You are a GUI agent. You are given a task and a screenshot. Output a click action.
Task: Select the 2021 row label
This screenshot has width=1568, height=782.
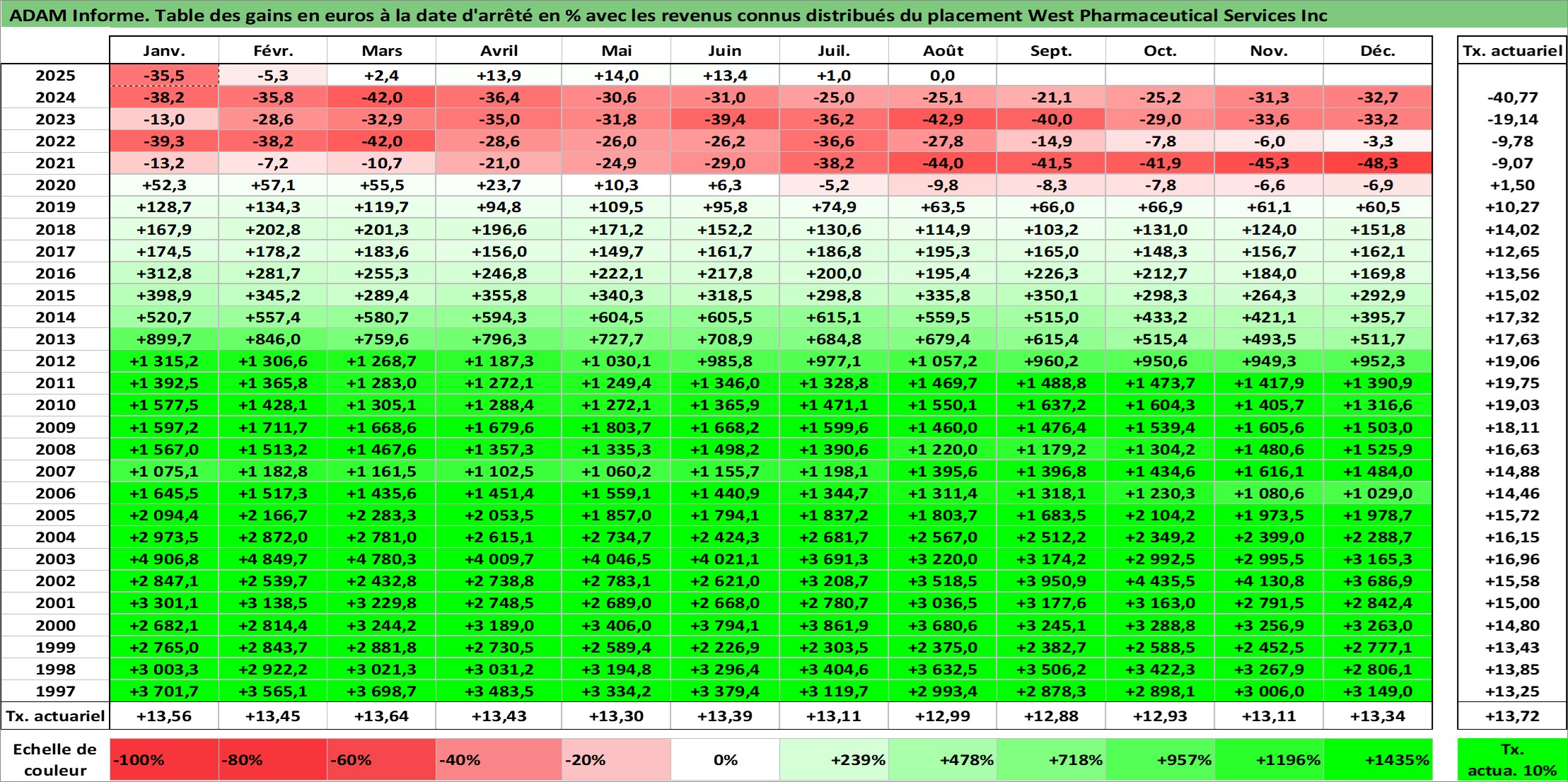(x=55, y=163)
